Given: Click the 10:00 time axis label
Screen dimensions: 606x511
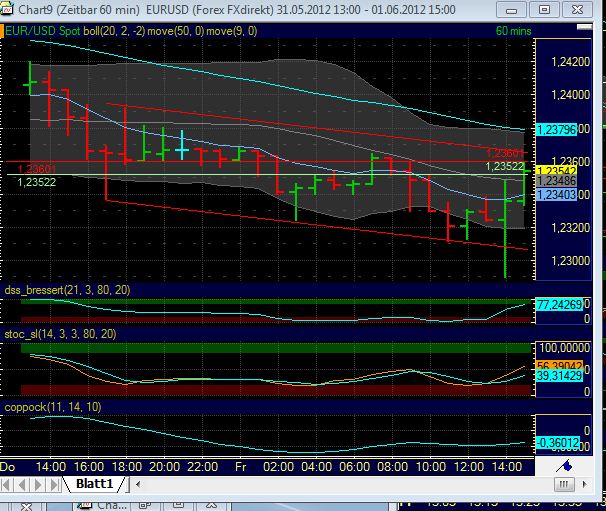Looking at the screenshot, I should point(431,467).
